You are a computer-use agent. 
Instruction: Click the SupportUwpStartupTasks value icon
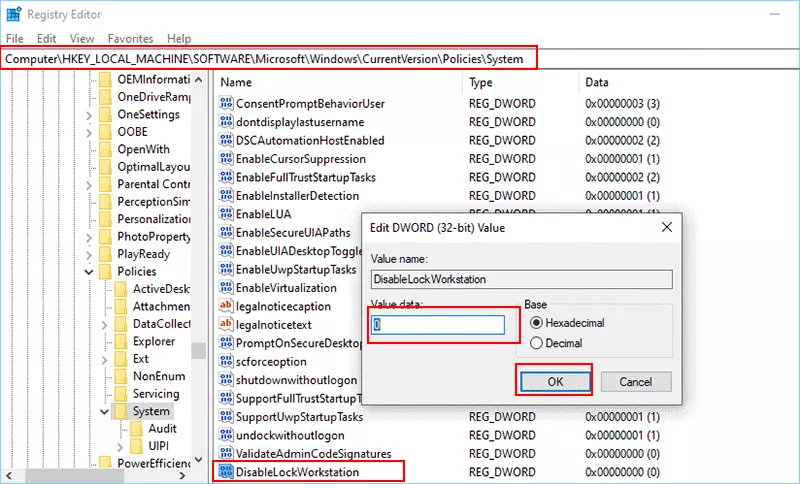[226, 417]
